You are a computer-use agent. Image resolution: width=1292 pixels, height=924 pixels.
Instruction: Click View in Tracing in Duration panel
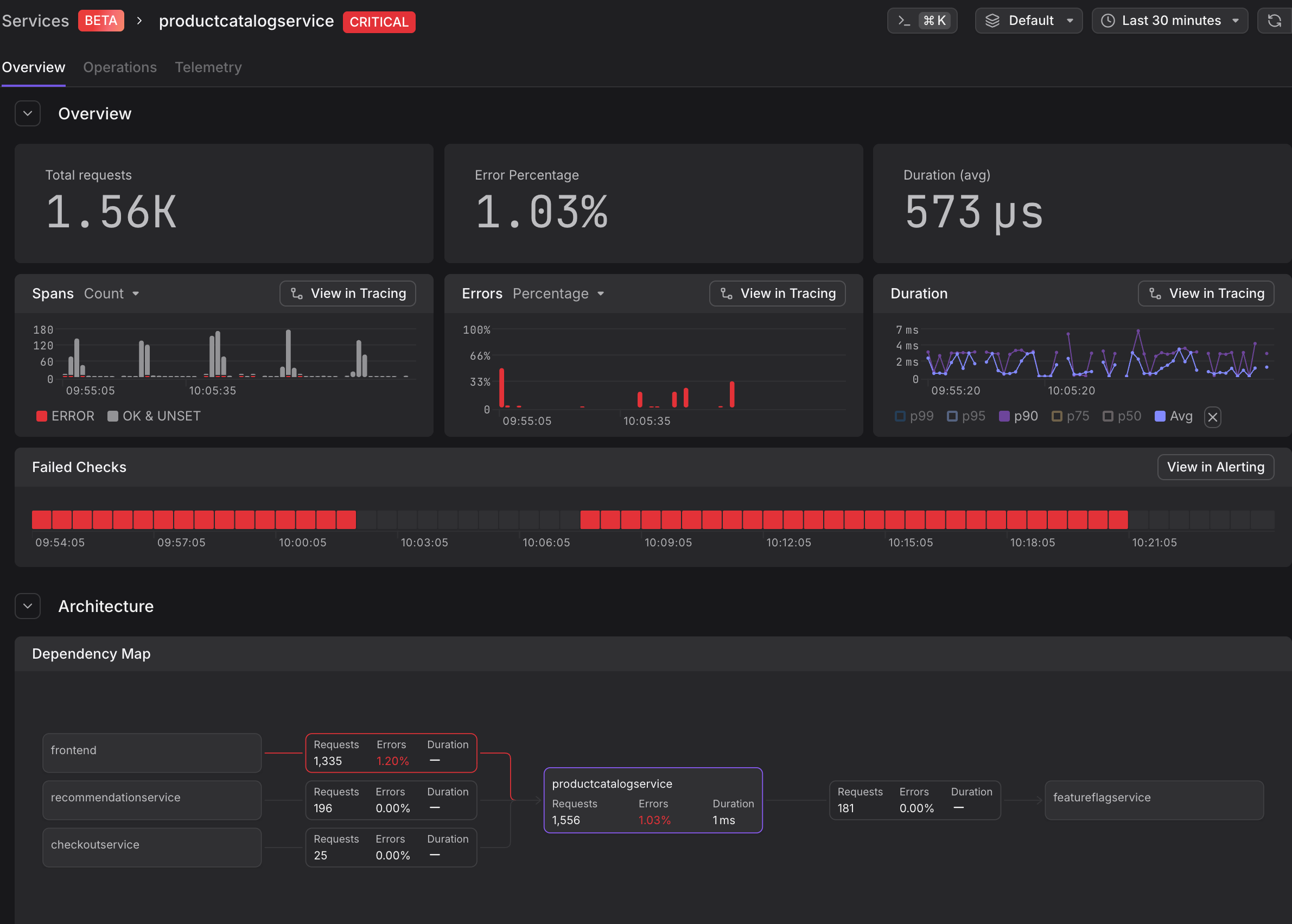[x=1206, y=294]
